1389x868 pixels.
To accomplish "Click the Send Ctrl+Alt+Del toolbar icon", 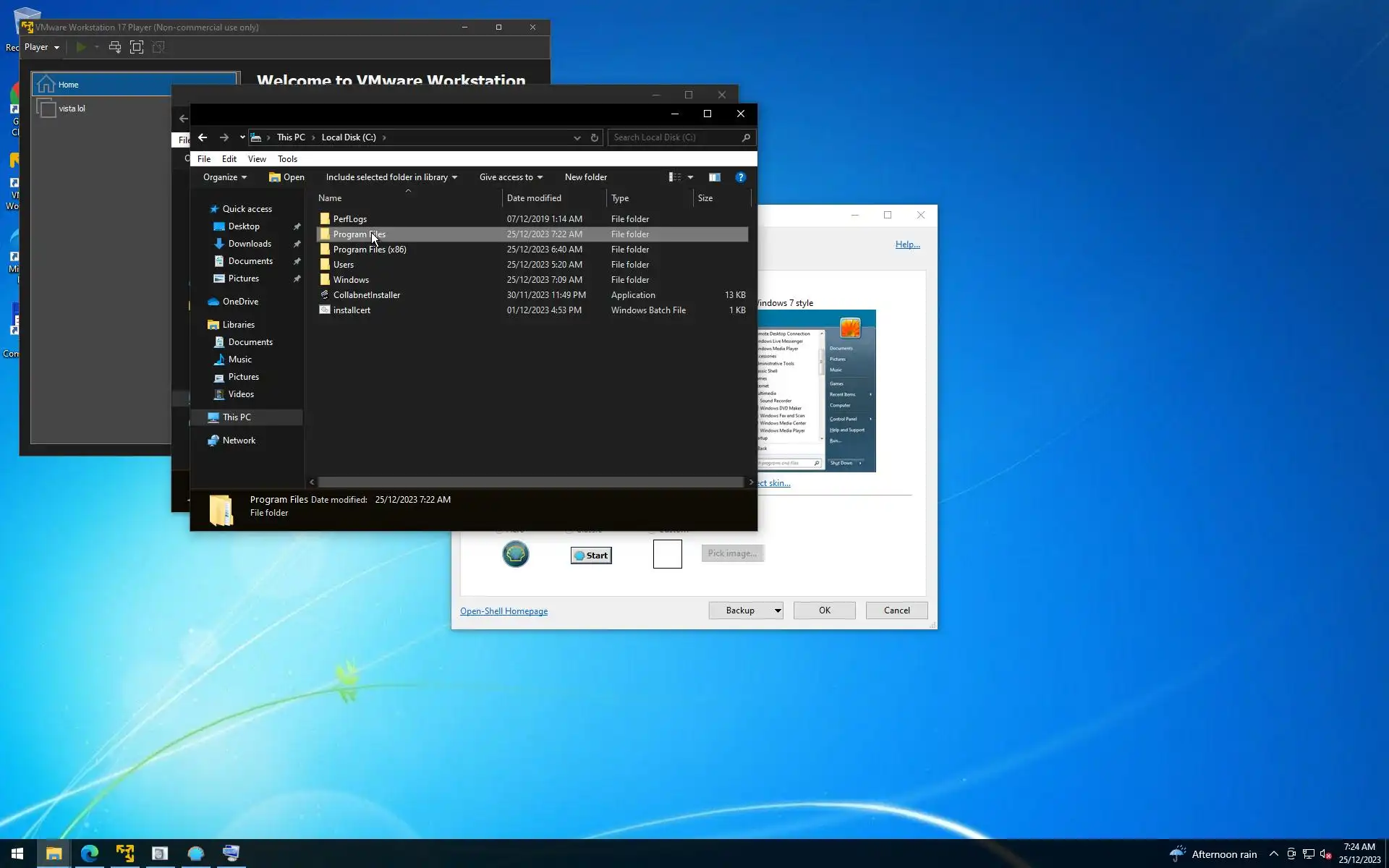I will (x=115, y=47).
